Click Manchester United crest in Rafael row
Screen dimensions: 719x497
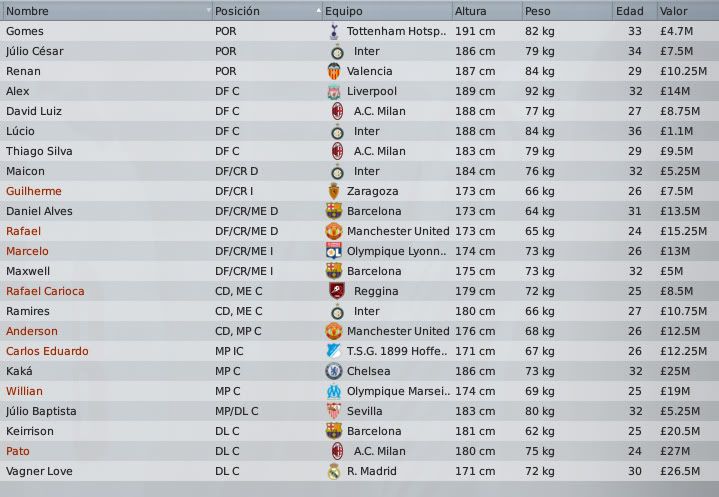[334, 231]
